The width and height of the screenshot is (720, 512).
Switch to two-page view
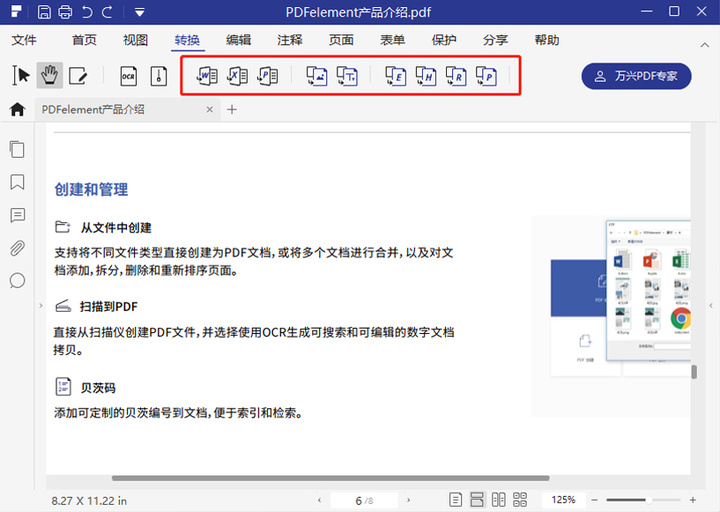pos(499,500)
